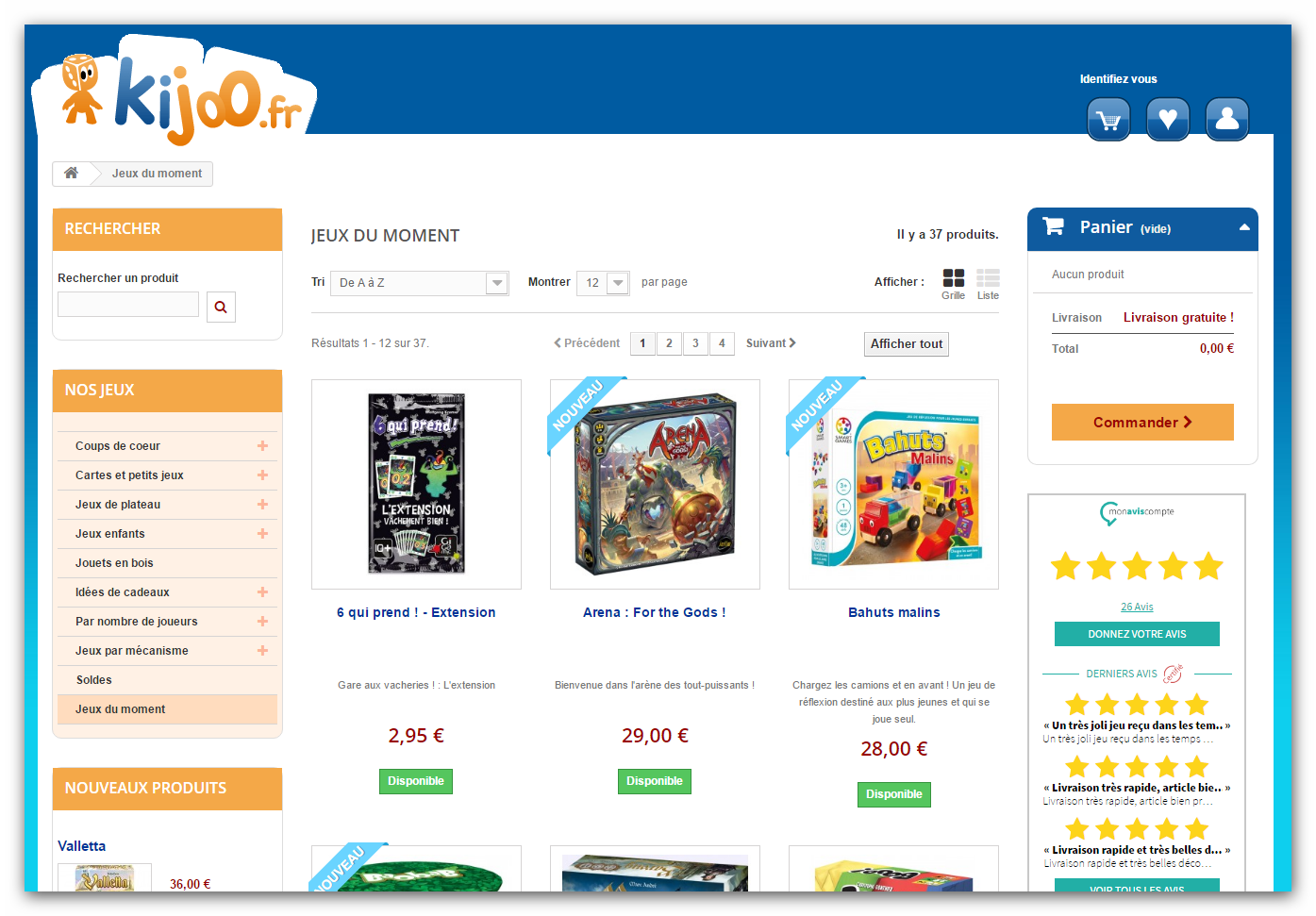Go to the home breadcrumb icon
This screenshot has height=916, width=1316.
(x=71, y=174)
